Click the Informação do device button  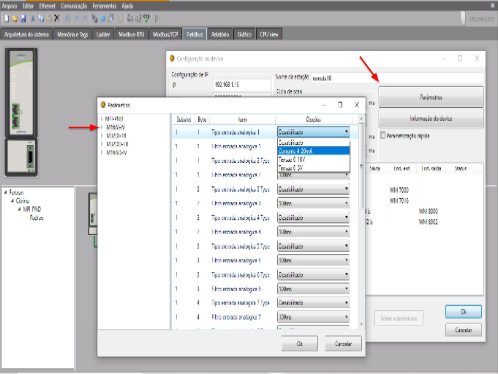coord(431,119)
